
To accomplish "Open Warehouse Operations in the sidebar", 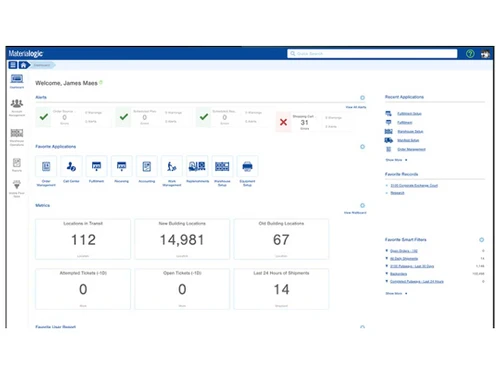I will tap(17, 137).
